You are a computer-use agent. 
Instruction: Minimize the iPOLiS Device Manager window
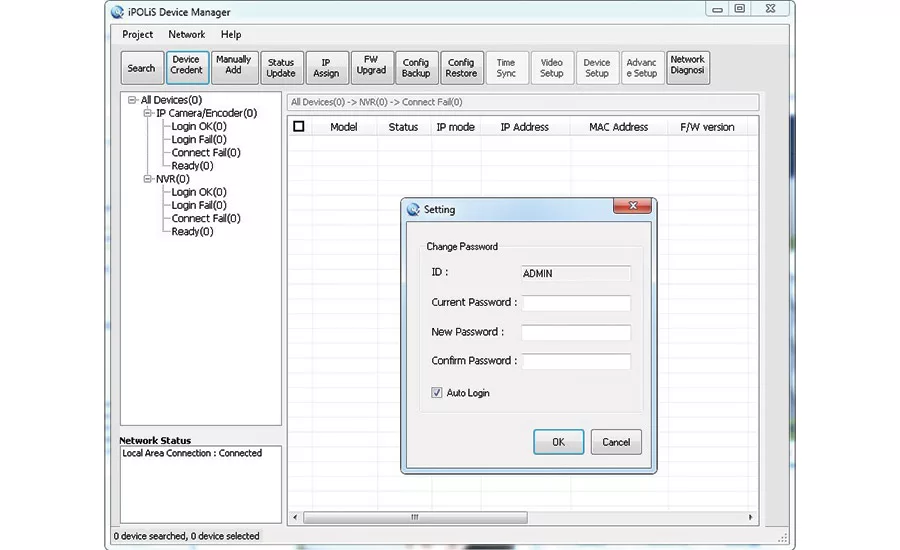click(717, 9)
